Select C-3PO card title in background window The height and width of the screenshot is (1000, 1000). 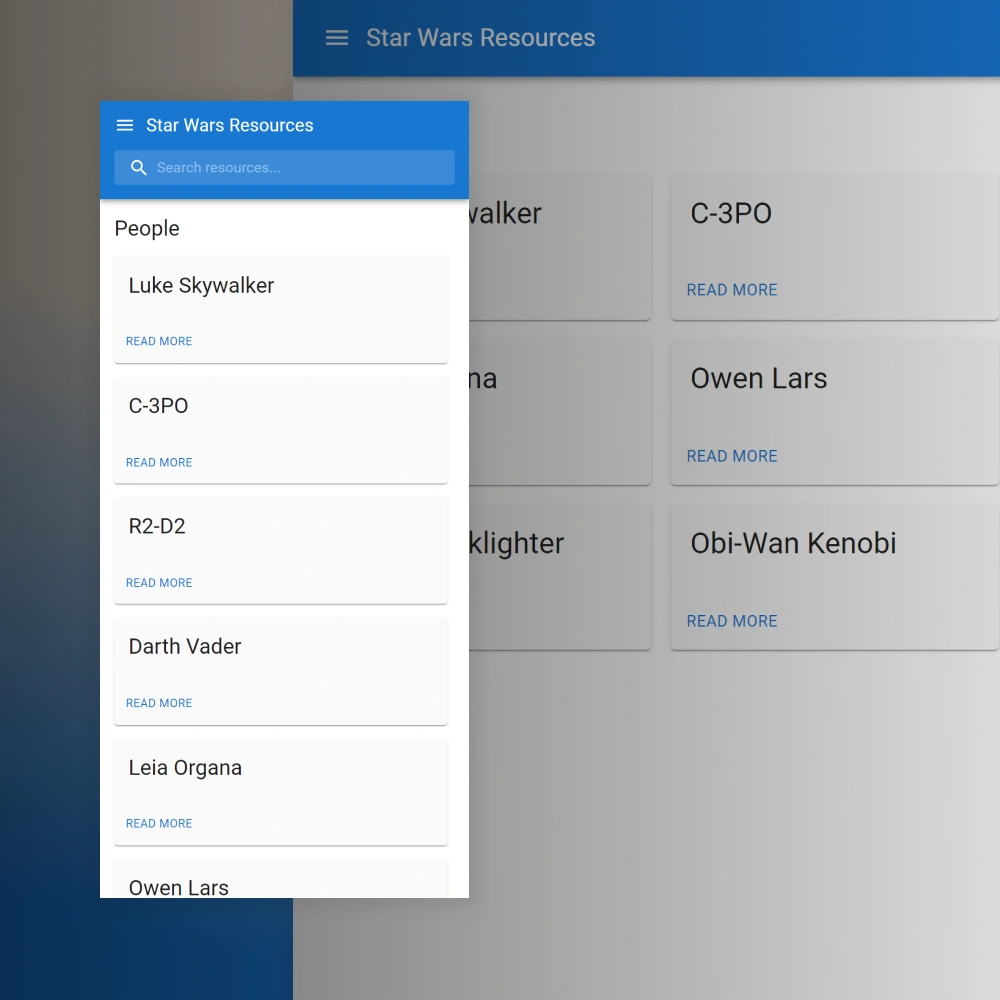click(x=731, y=214)
